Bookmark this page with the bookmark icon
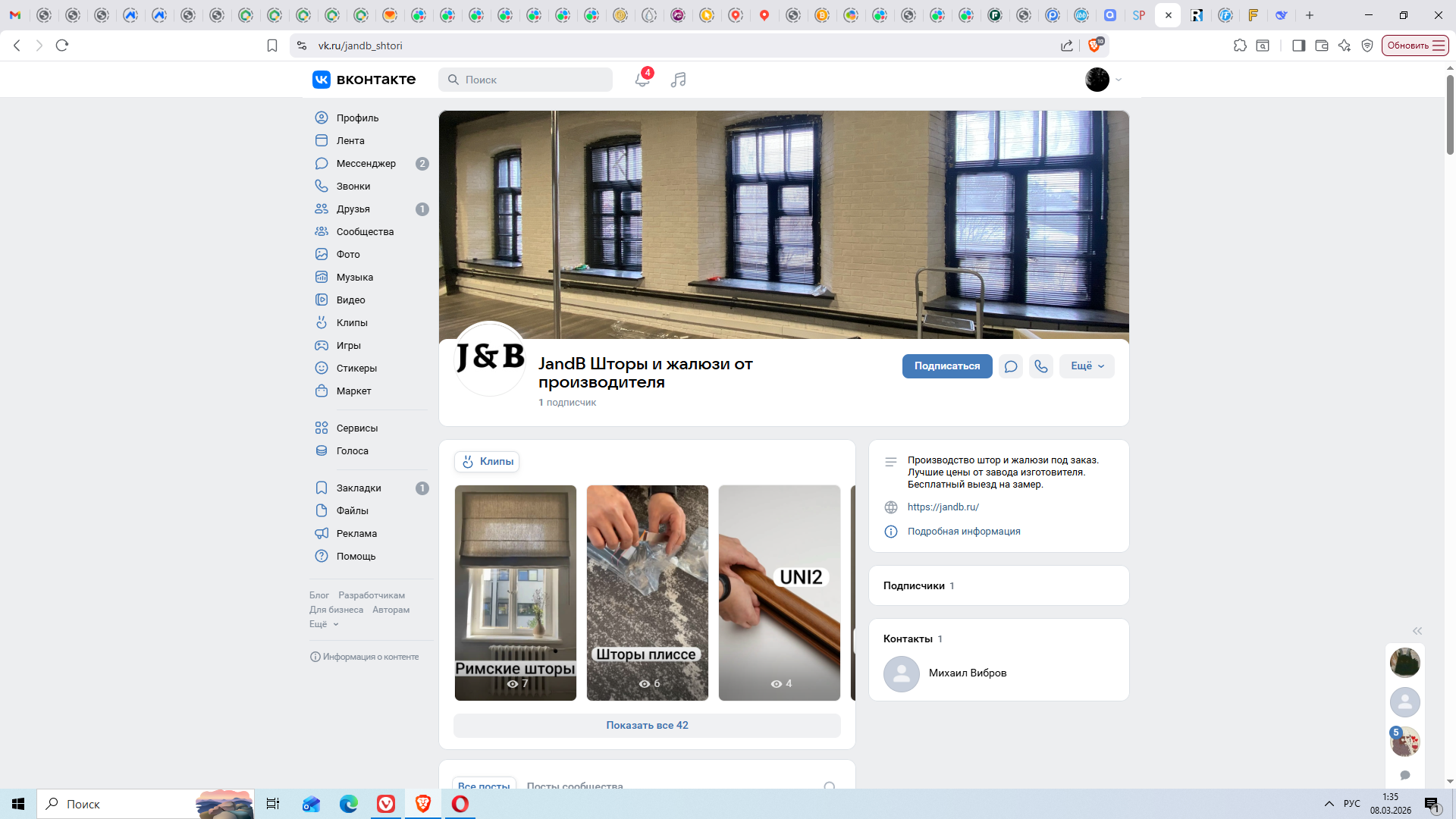This screenshot has width=1456, height=819. (x=272, y=45)
